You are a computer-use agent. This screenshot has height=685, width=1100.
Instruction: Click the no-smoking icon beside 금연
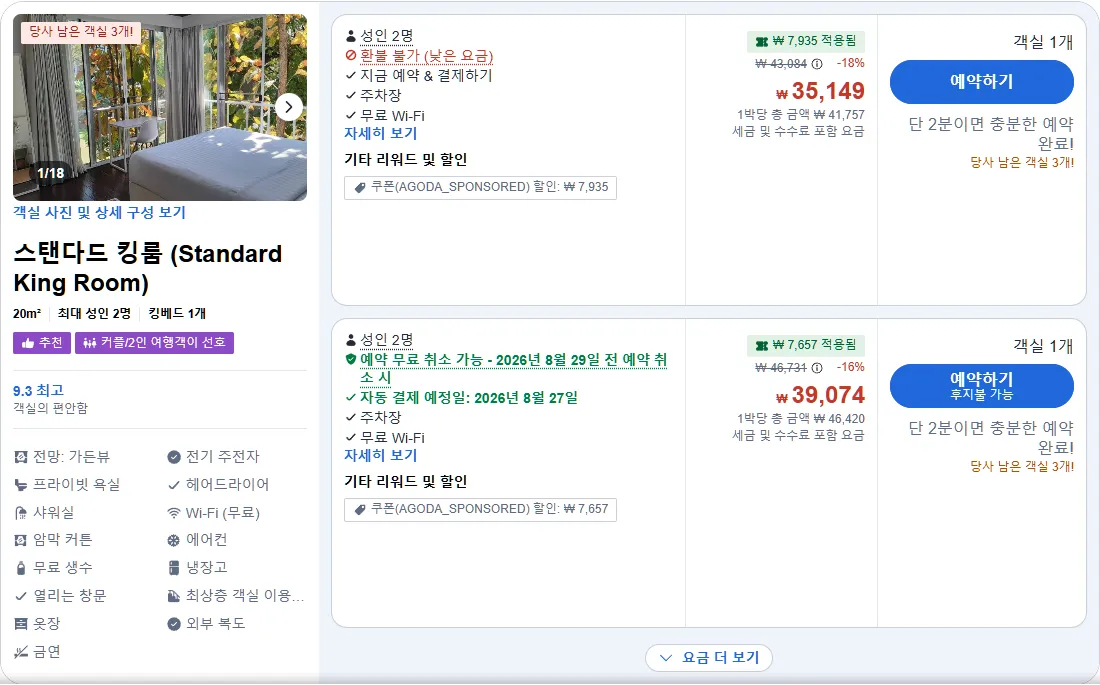[x=21, y=651]
